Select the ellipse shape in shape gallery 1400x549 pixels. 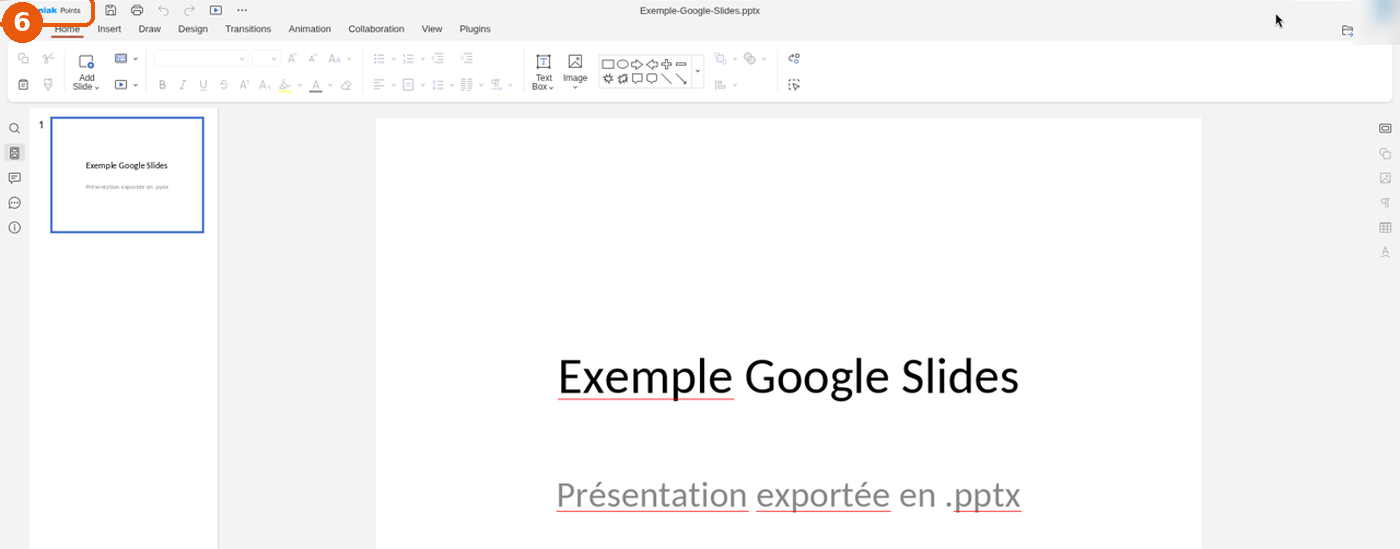(622, 64)
